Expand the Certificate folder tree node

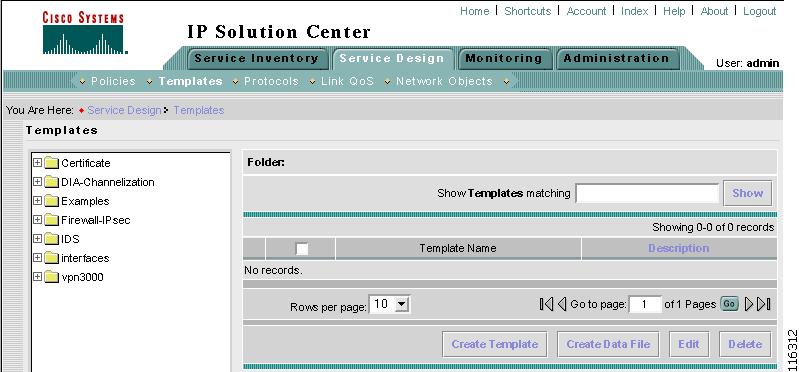coord(37,163)
